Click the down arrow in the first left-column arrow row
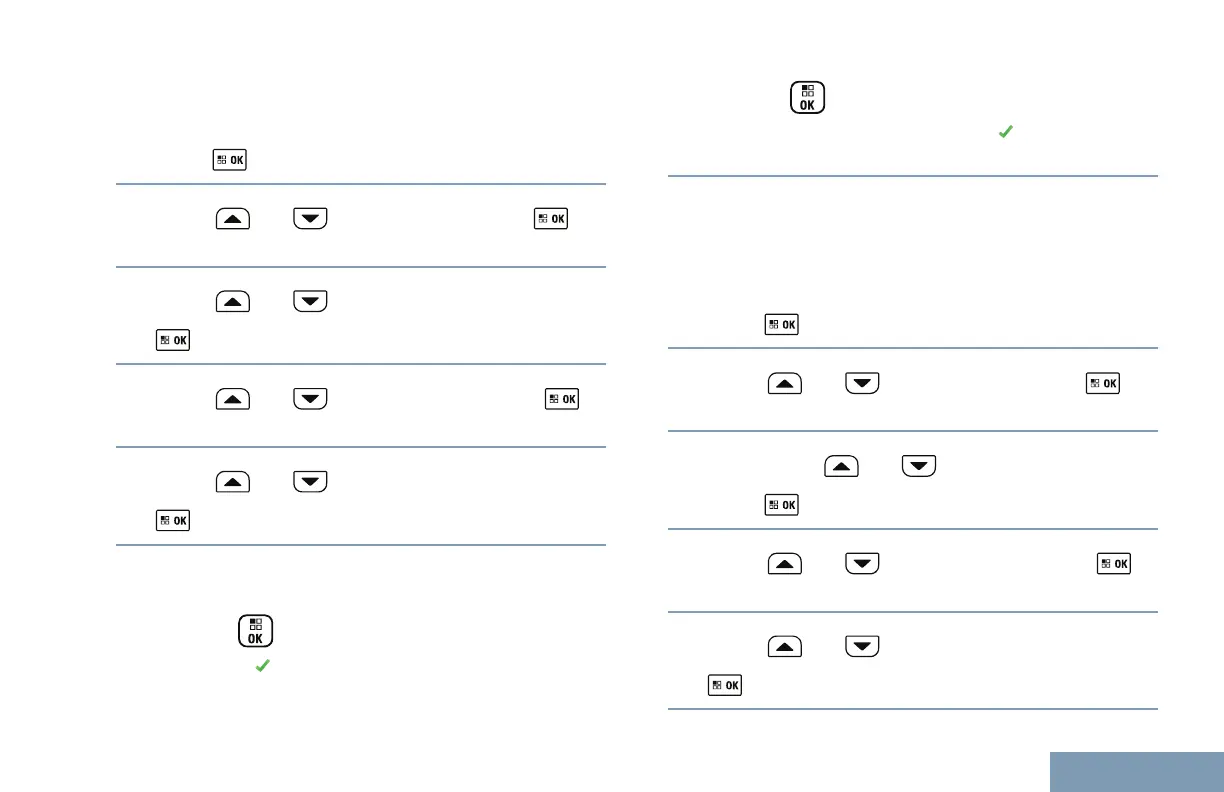The width and height of the screenshot is (1224, 792). click(310, 219)
